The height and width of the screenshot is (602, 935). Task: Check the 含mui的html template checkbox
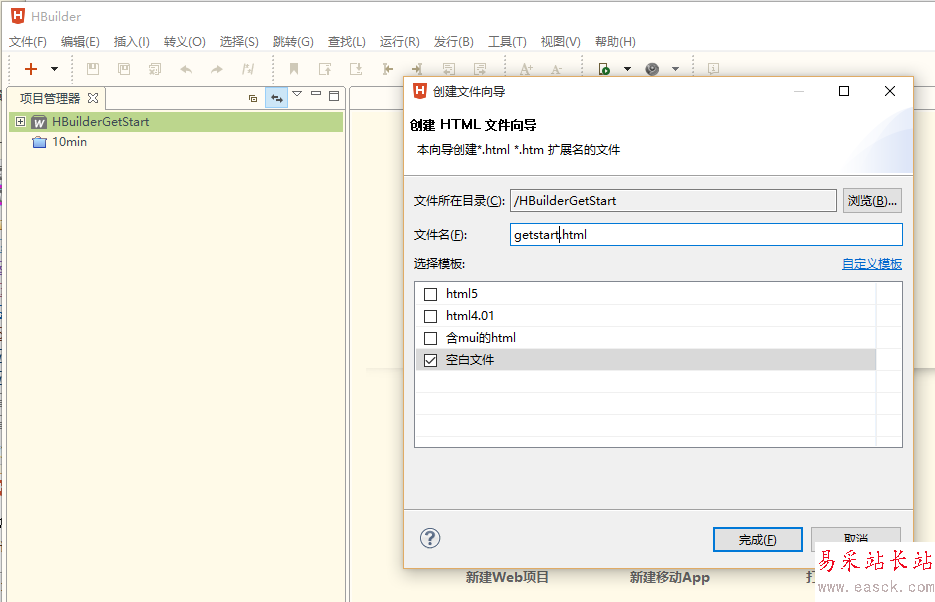431,338
